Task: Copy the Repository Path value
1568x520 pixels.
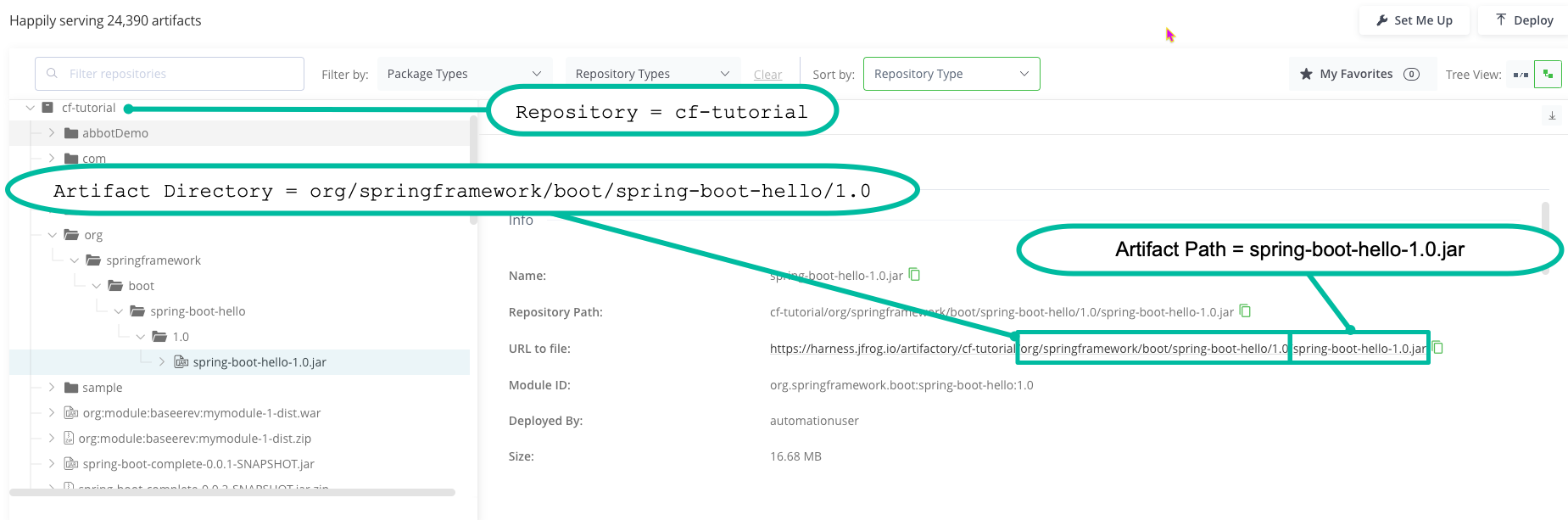Action: click(1245, 310)
